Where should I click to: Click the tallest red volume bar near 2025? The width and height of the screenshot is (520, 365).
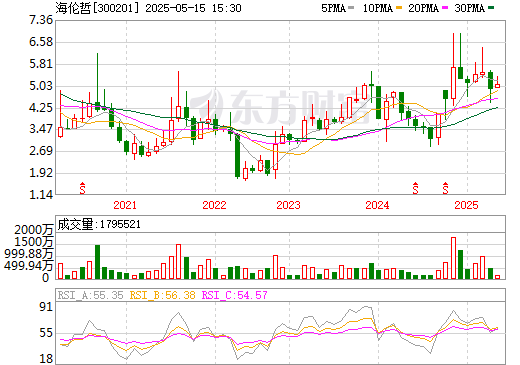click(453, 258)
